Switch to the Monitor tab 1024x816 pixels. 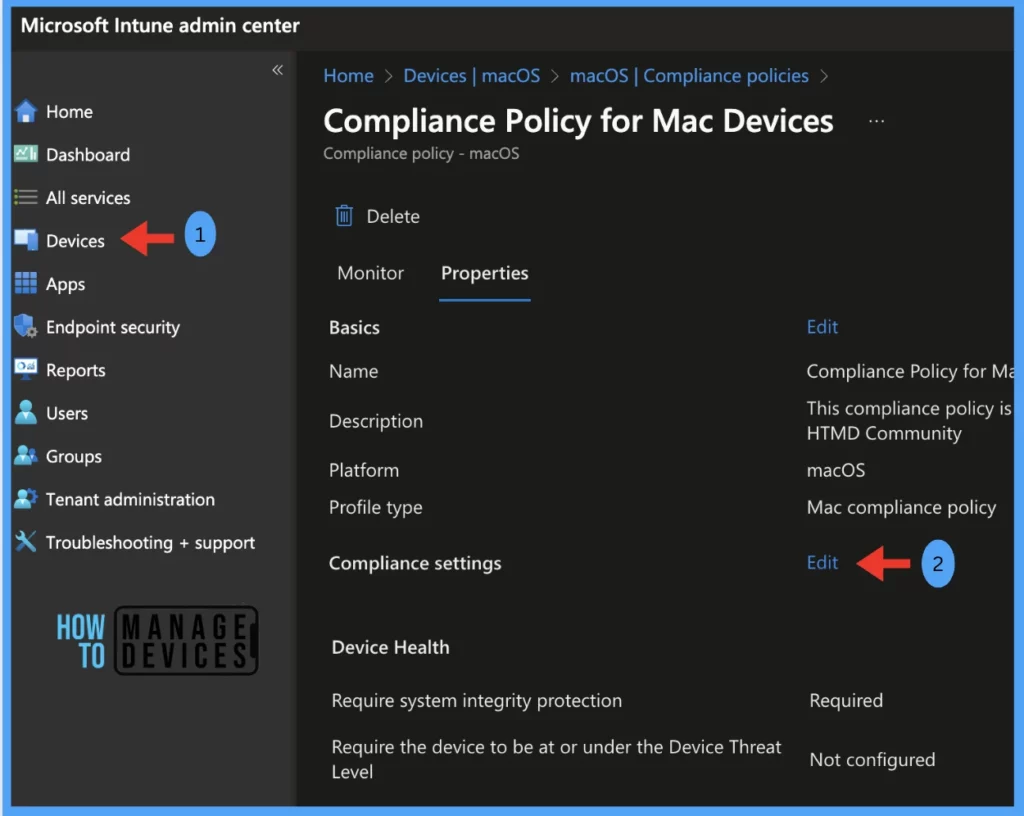coord(370,273)
